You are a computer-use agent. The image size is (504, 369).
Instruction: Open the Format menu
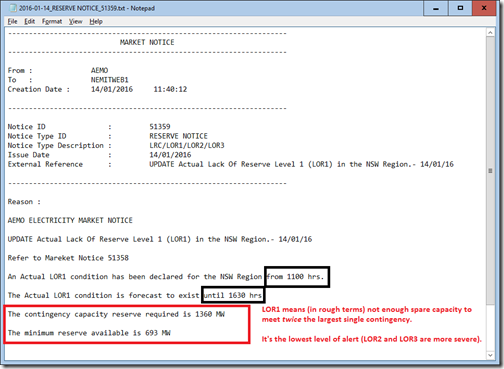(52, 21)
